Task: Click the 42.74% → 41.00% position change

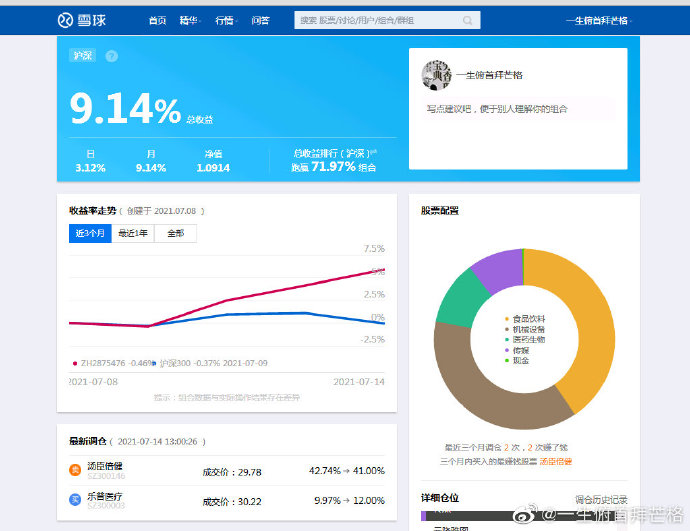Action: tap(347, 471)
